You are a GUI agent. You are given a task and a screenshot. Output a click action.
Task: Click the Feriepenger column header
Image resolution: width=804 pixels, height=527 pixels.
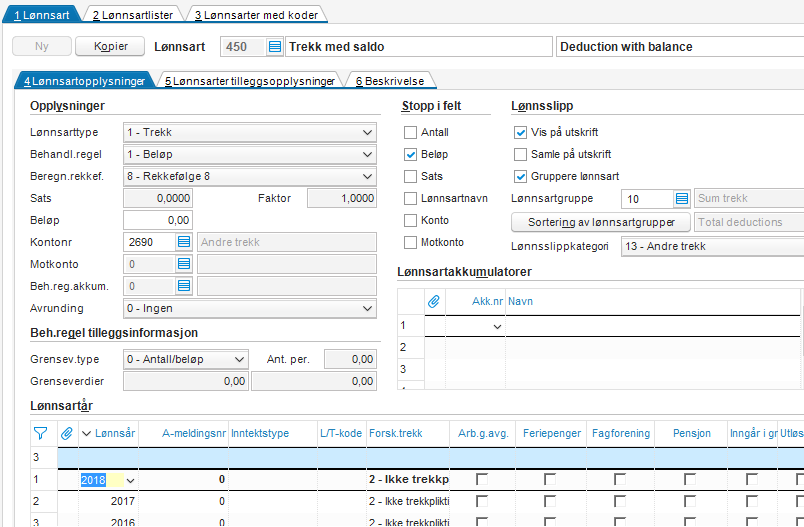click(x=552, y=434)
